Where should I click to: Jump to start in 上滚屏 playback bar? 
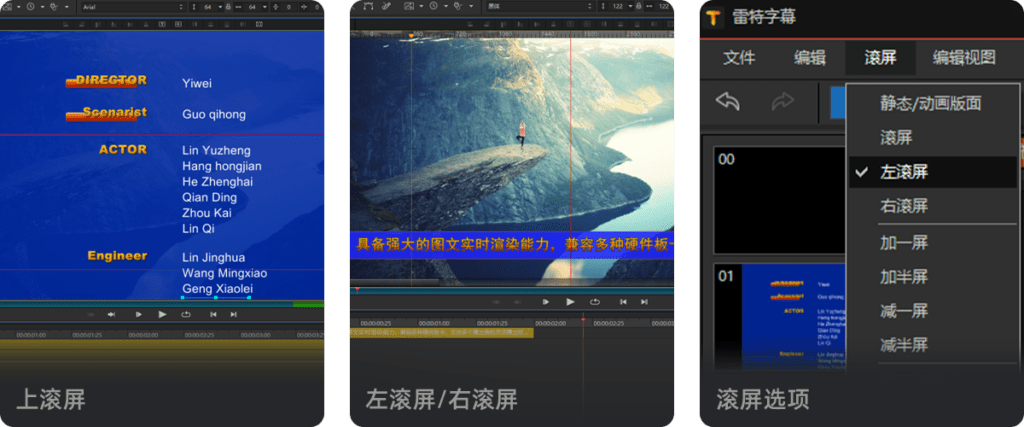[213, 315]
